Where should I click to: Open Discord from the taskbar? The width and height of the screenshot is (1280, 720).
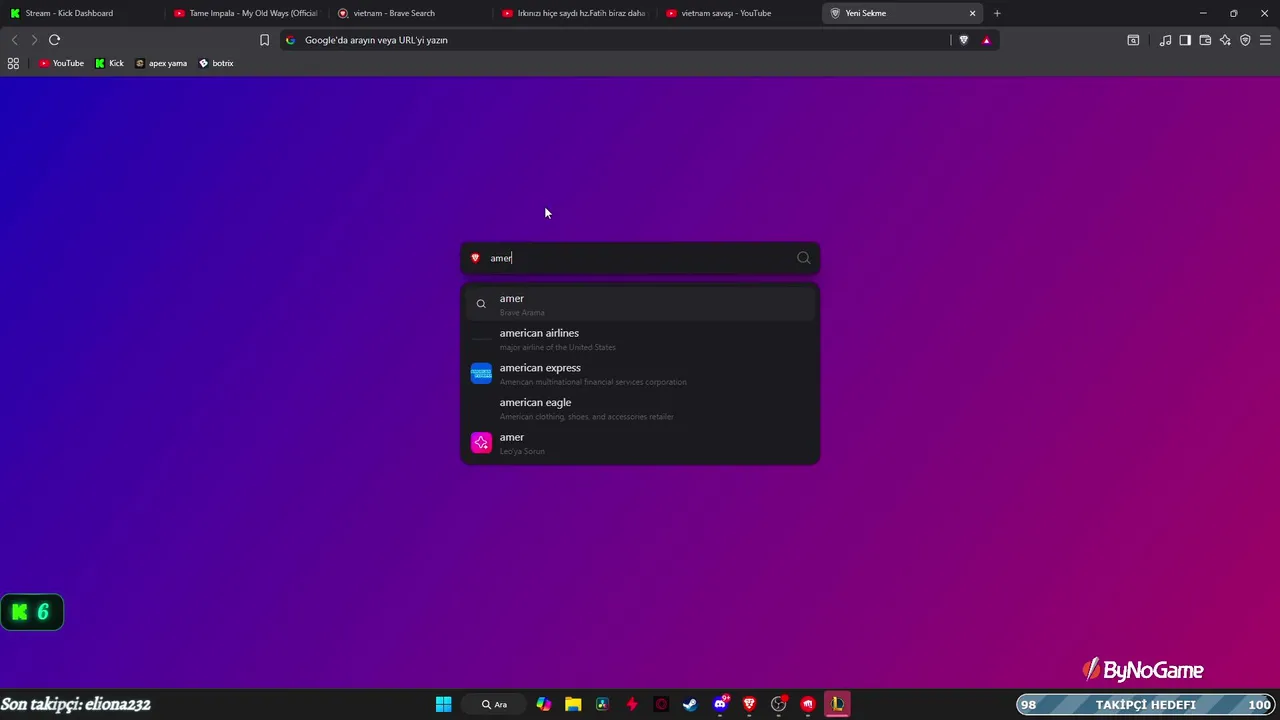click(x=720, y=704)
